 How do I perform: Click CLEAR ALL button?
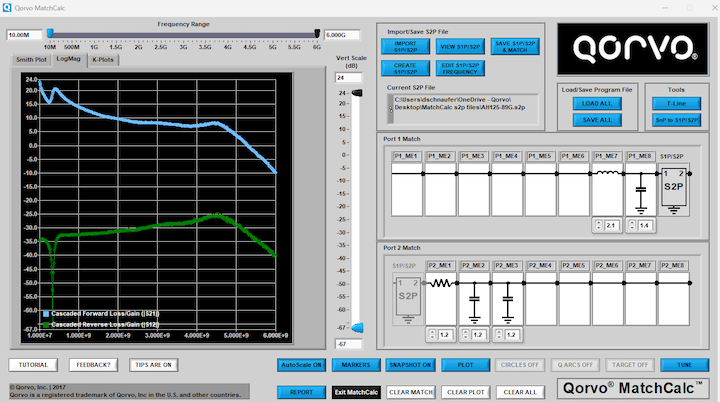[520, 392]
